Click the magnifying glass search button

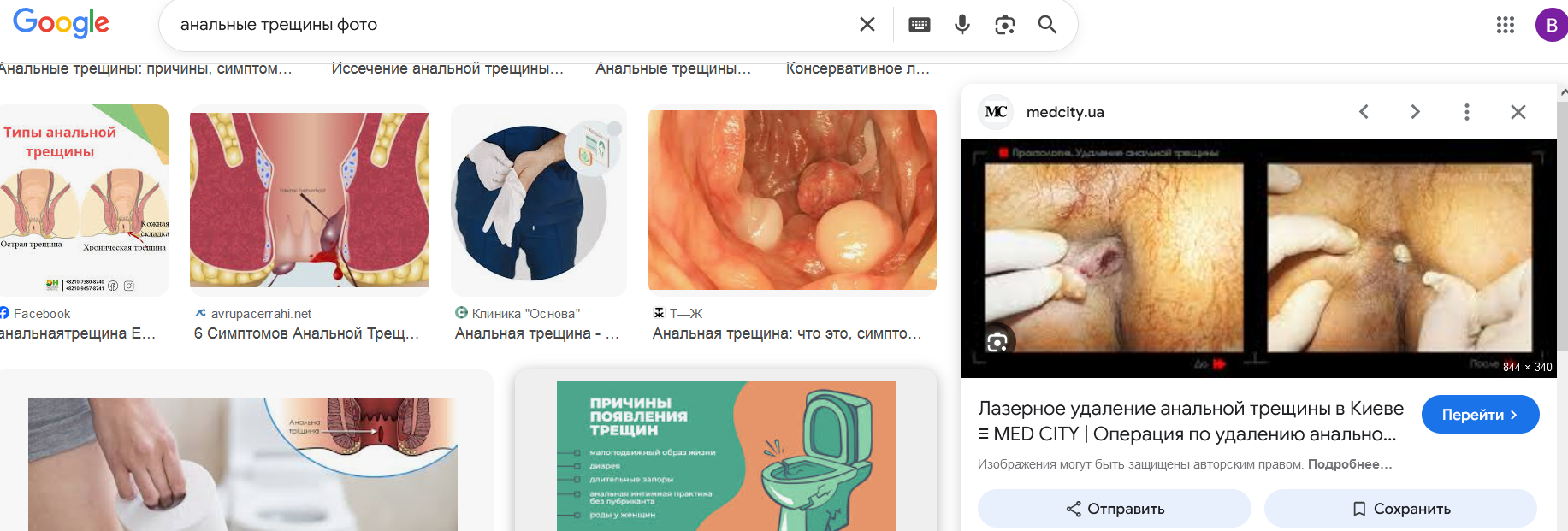click(1047, 25)
